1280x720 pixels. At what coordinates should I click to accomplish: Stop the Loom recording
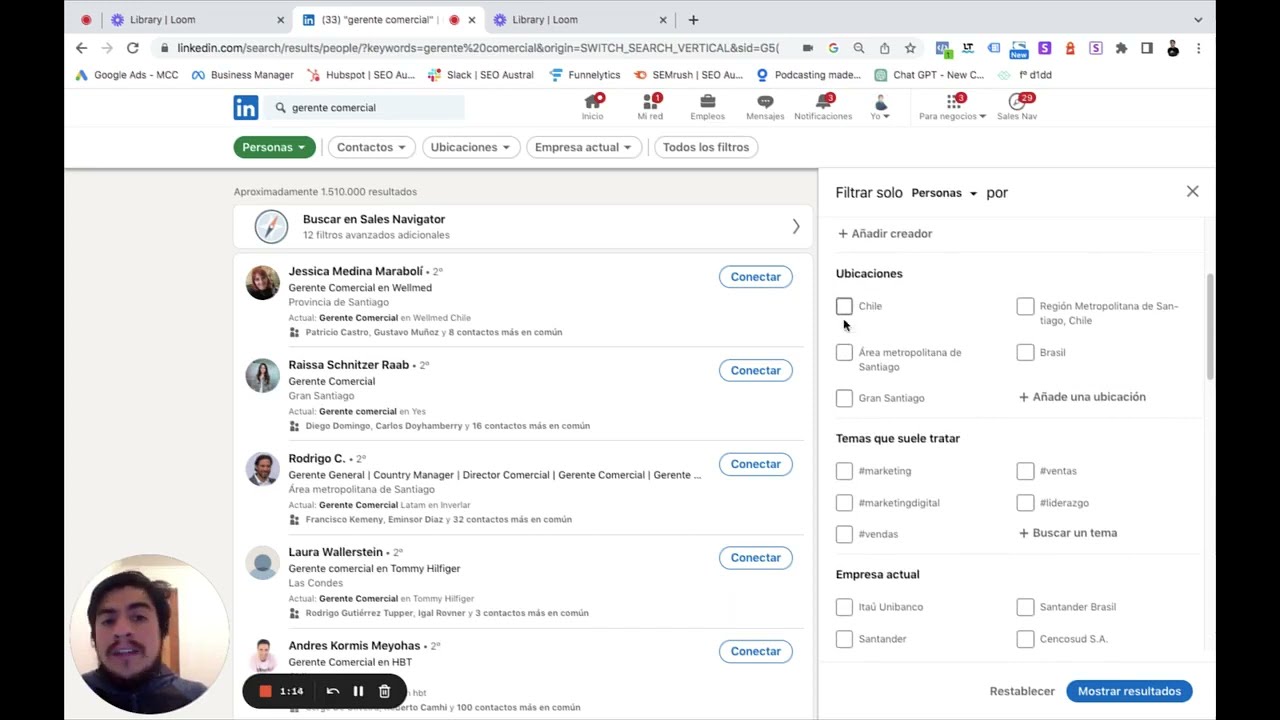point(266,691)
